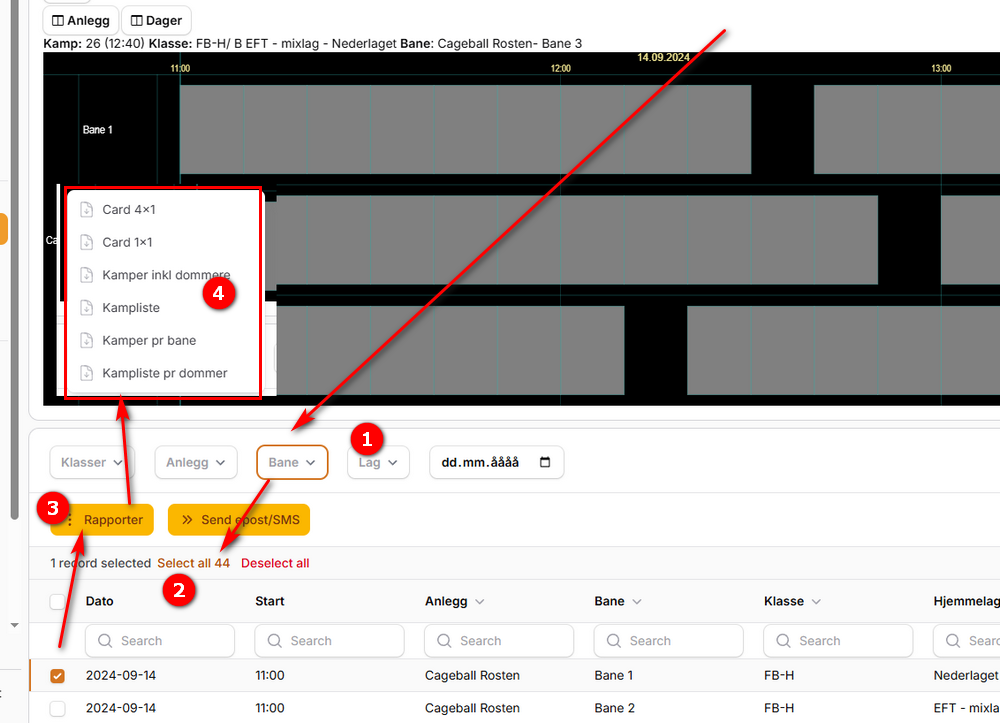
Task: Click the Send epost/SMS button
Action: coord(239,520)
